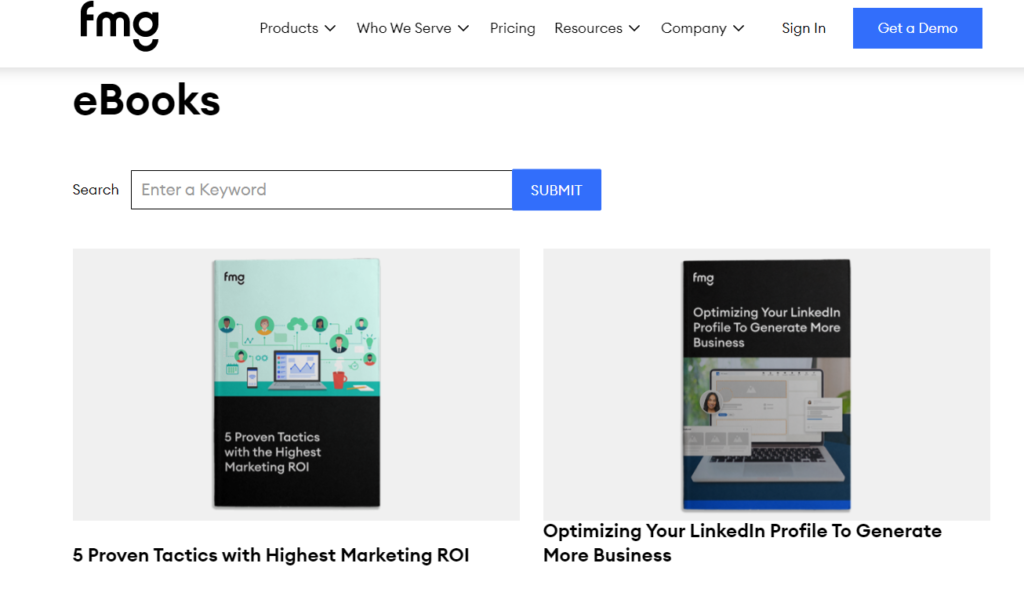
Task: Click the Resources chevron icon
Action: (633, 28)
